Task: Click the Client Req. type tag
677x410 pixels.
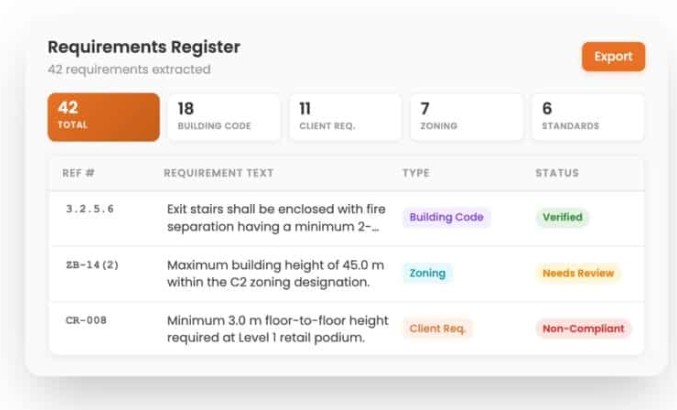Action: tap(437, 328)
